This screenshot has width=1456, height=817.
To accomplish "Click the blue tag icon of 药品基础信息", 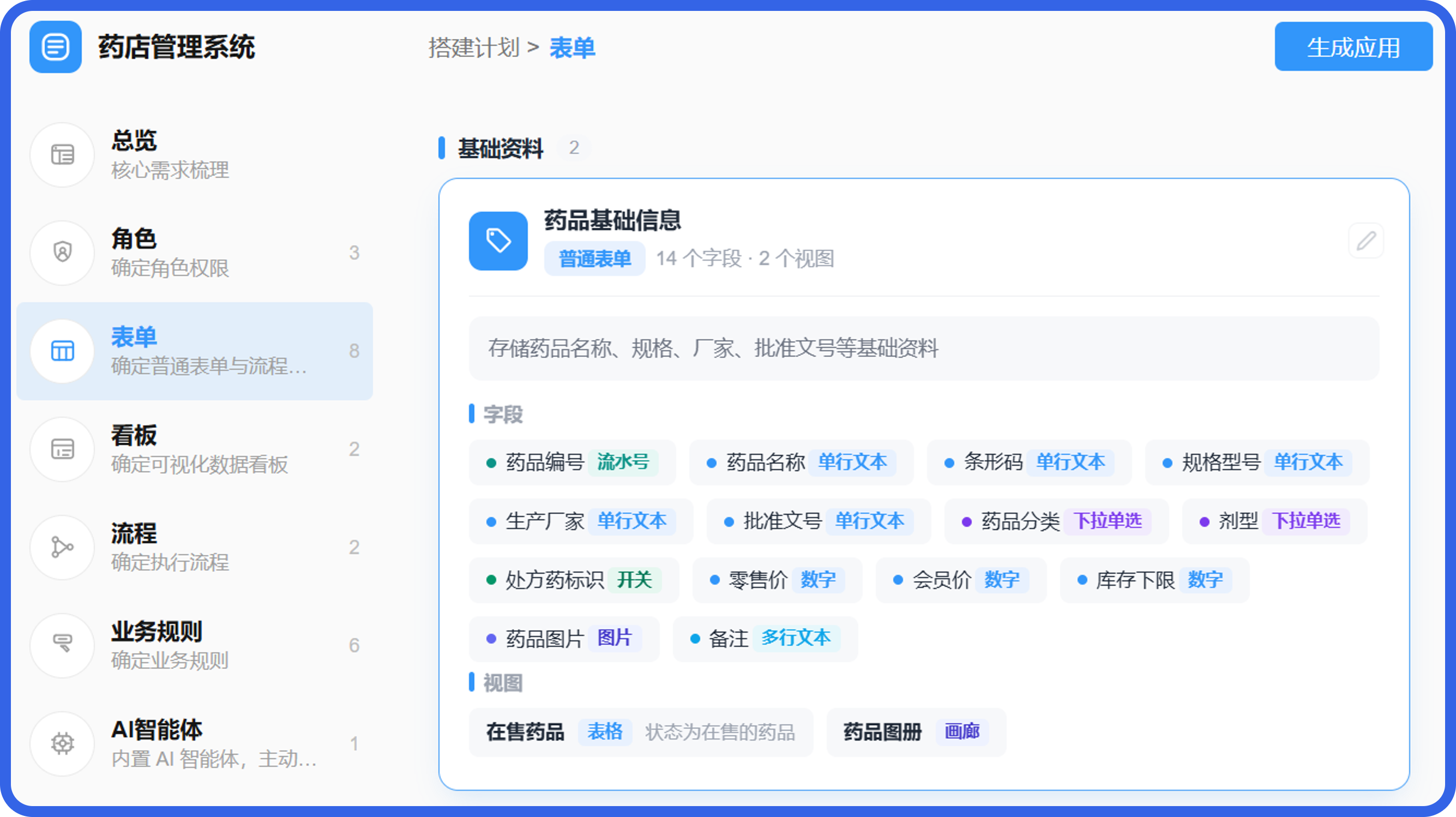I will 498,241.
